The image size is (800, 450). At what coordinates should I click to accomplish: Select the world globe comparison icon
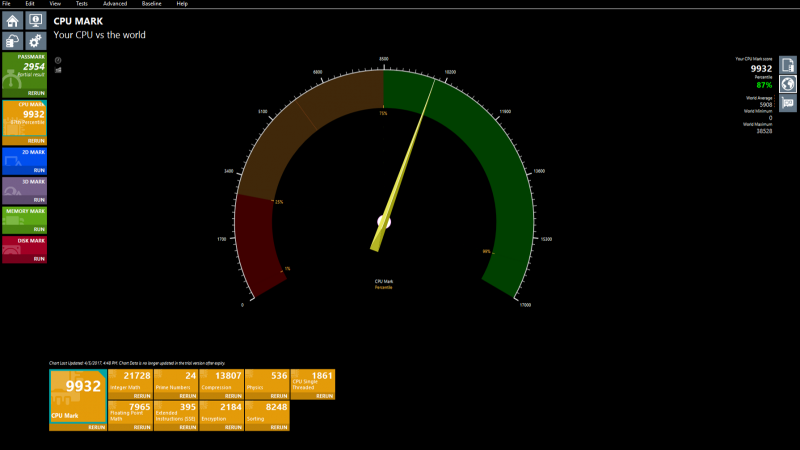[788, 84]
